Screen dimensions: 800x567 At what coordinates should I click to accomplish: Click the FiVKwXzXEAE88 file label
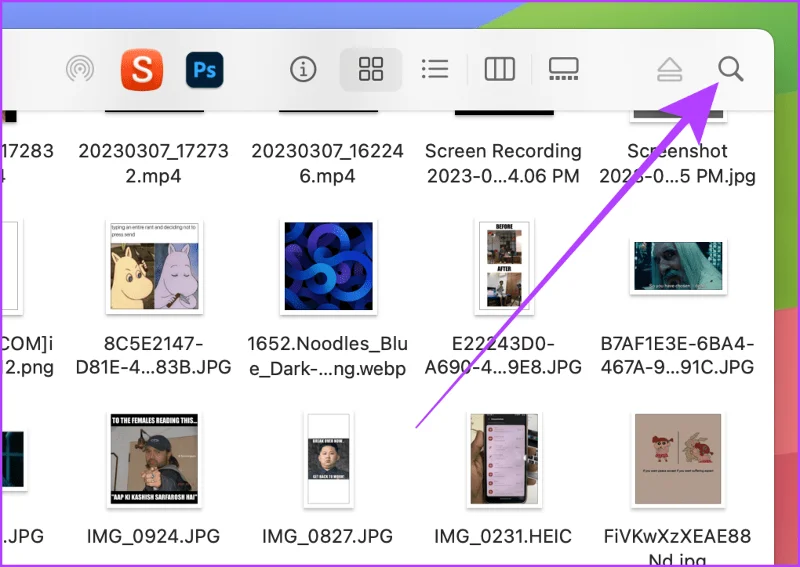678,547
